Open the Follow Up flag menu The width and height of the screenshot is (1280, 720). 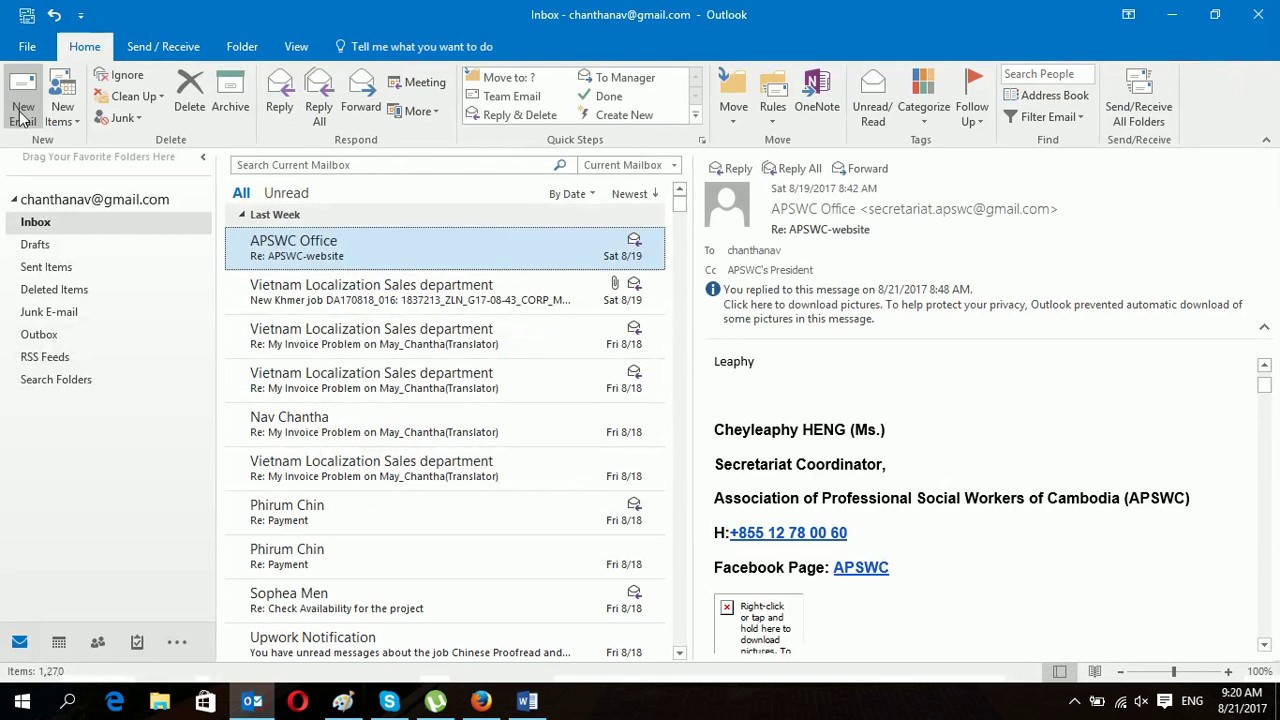(971, 98)
